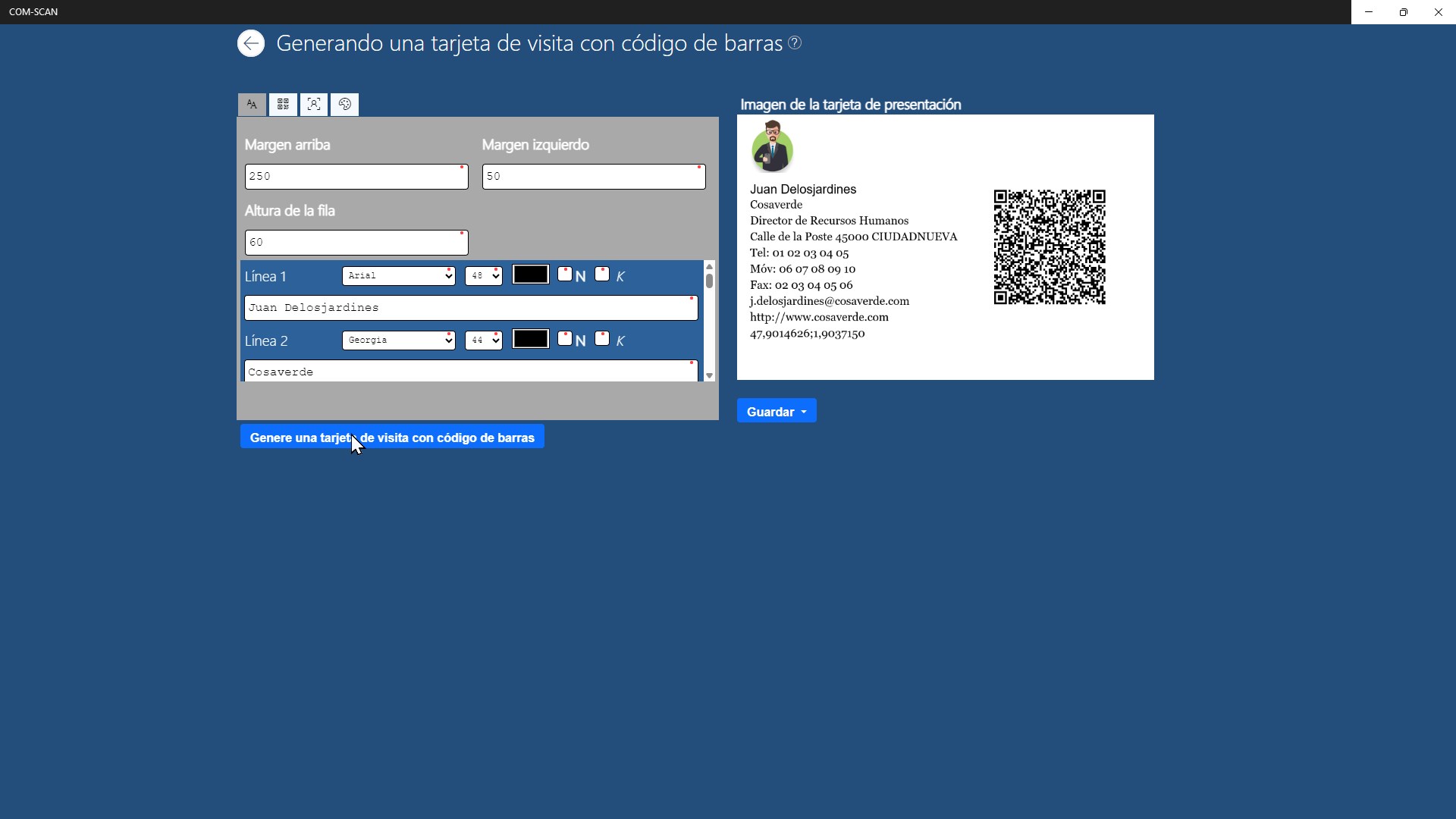Open the help question mark icon
1456x819 pixels.
[x=795, y=43]
